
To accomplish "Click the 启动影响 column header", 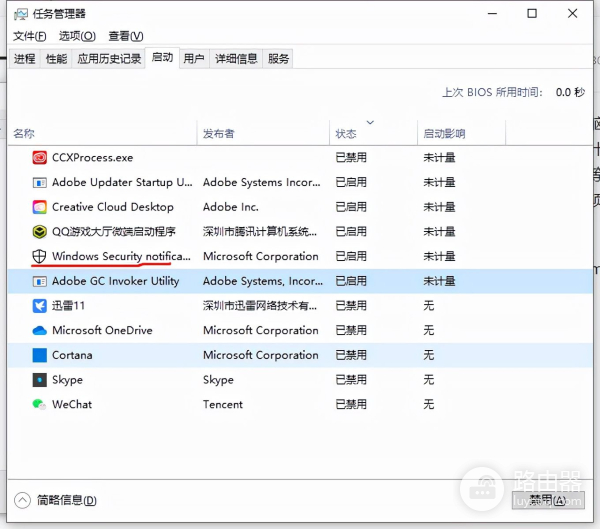I will 444,134.
